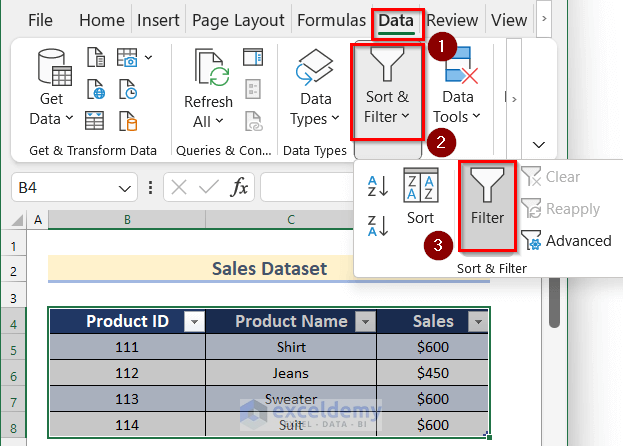The height and width of the screenshot is (446, 623).
Task: Click the Refresh All icon
Action: [x=211, y=68]
